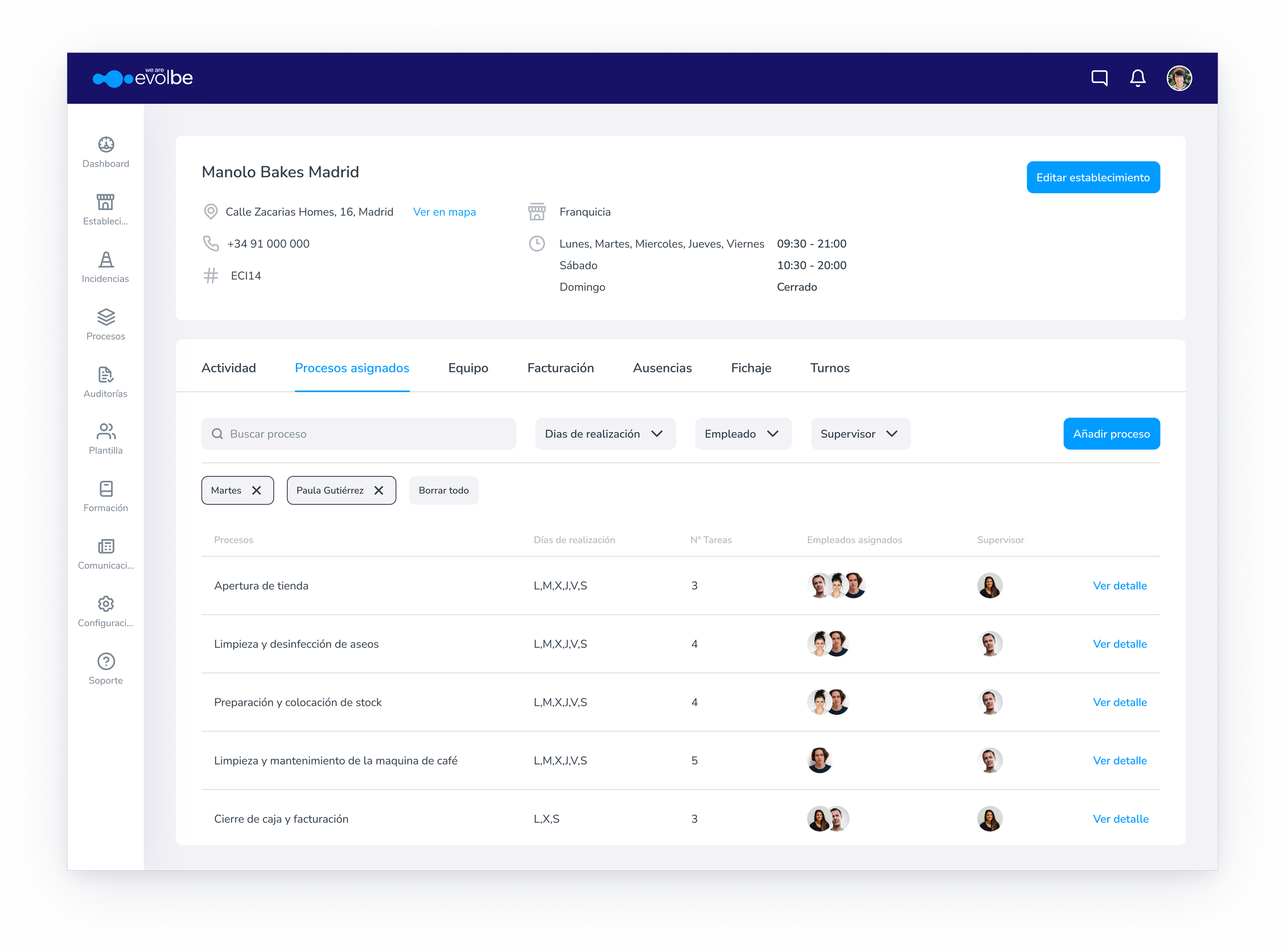Switch to the Turnos tab
1285x952 pixels.
829,368
